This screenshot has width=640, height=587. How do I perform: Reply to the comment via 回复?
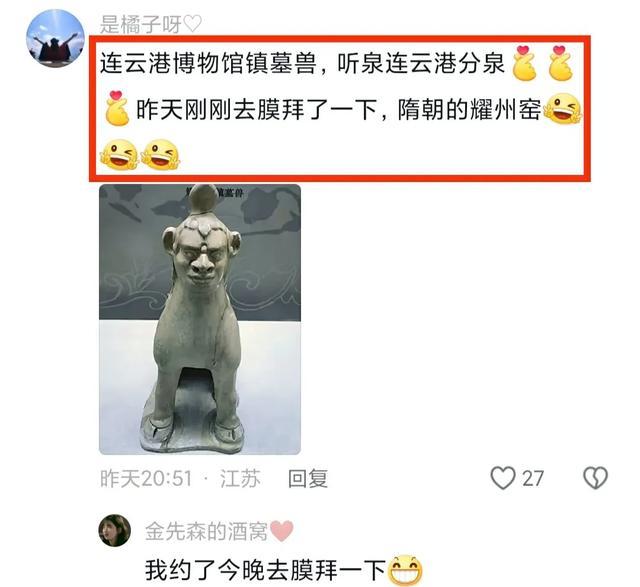click(308, 478)
